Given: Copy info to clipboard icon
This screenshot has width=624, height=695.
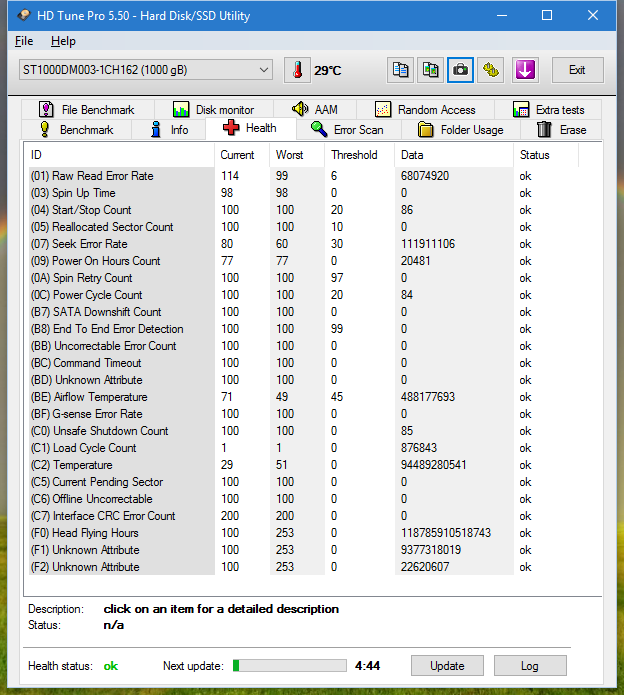Looking at the screenshot, I should pyautogui.click(x=401, y=70).
